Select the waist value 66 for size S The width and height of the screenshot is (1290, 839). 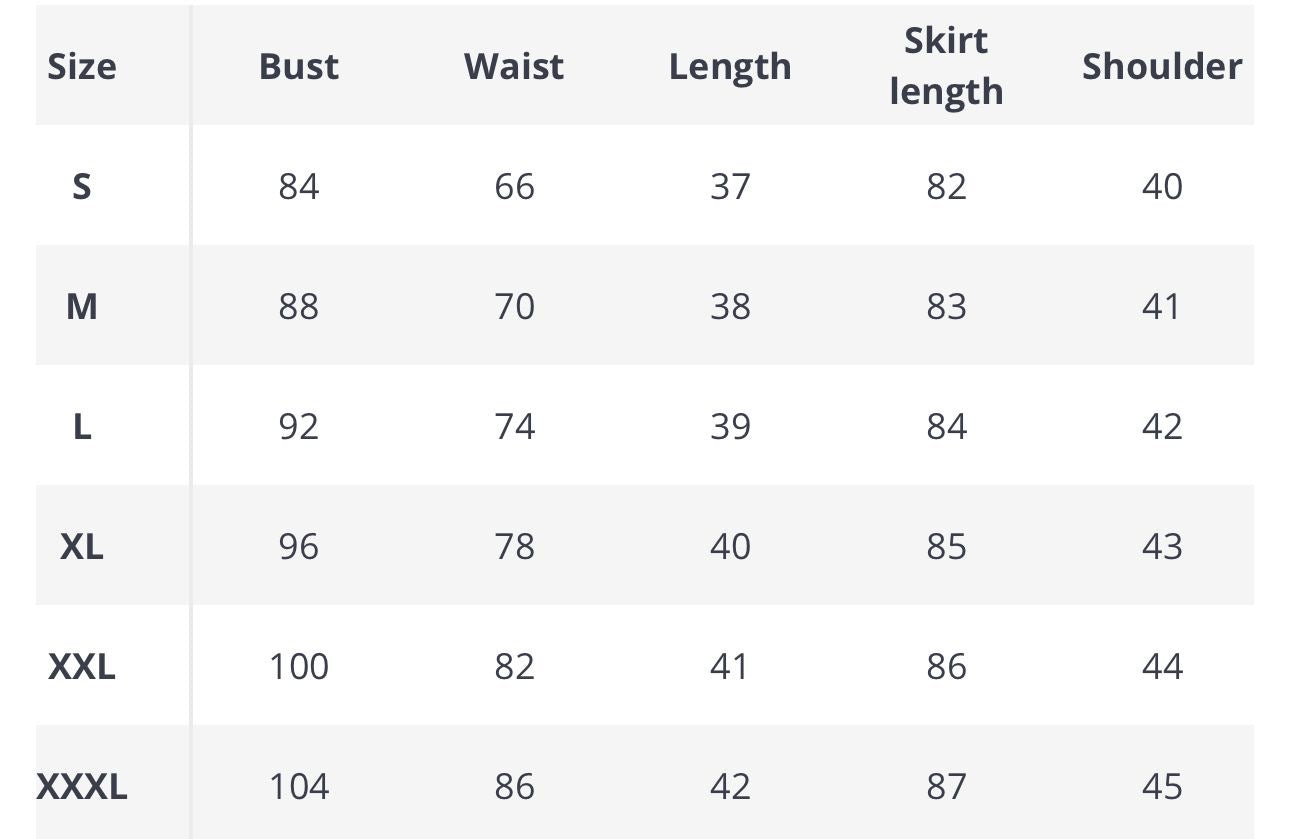click(x=514, y=186)
